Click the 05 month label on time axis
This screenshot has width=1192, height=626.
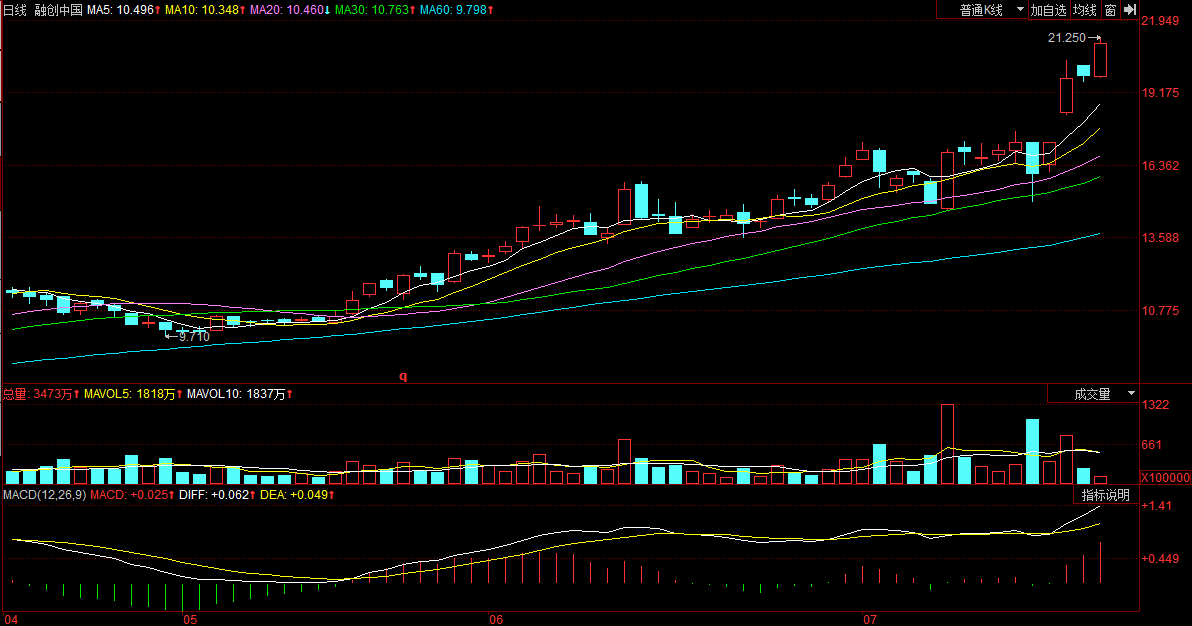(190, 620)
